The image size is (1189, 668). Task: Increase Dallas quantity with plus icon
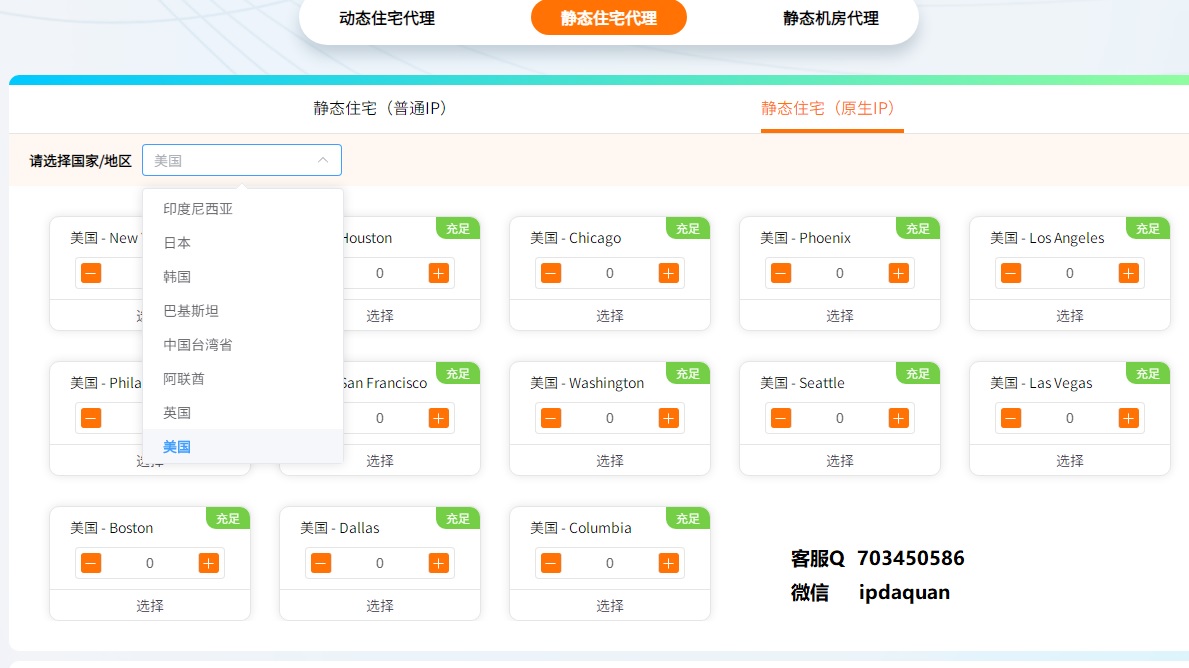pyautogui.click(x=438, y=563)
